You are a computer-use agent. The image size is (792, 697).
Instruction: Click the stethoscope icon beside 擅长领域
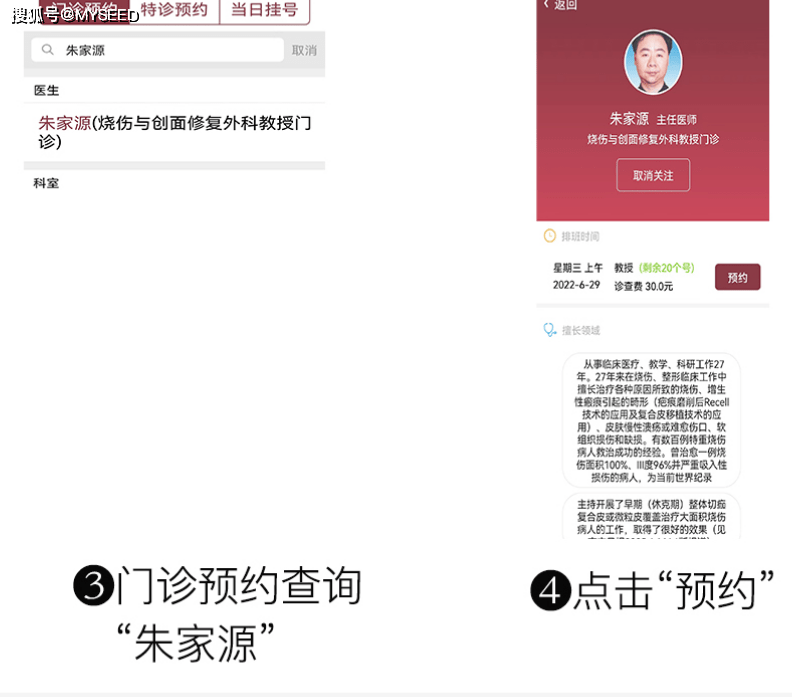click(x=550, y=330)
